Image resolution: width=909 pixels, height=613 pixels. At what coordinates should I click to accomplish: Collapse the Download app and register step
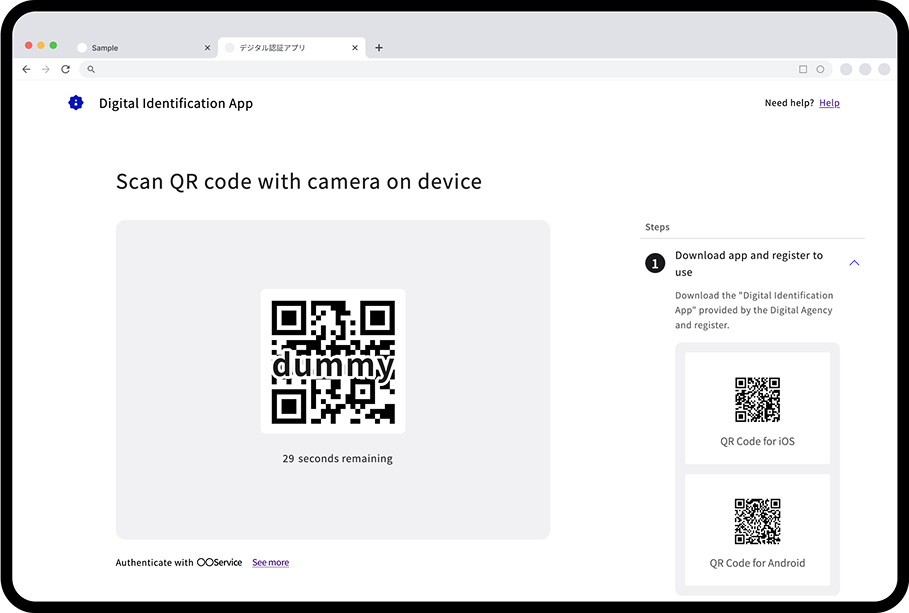(854, 261)
